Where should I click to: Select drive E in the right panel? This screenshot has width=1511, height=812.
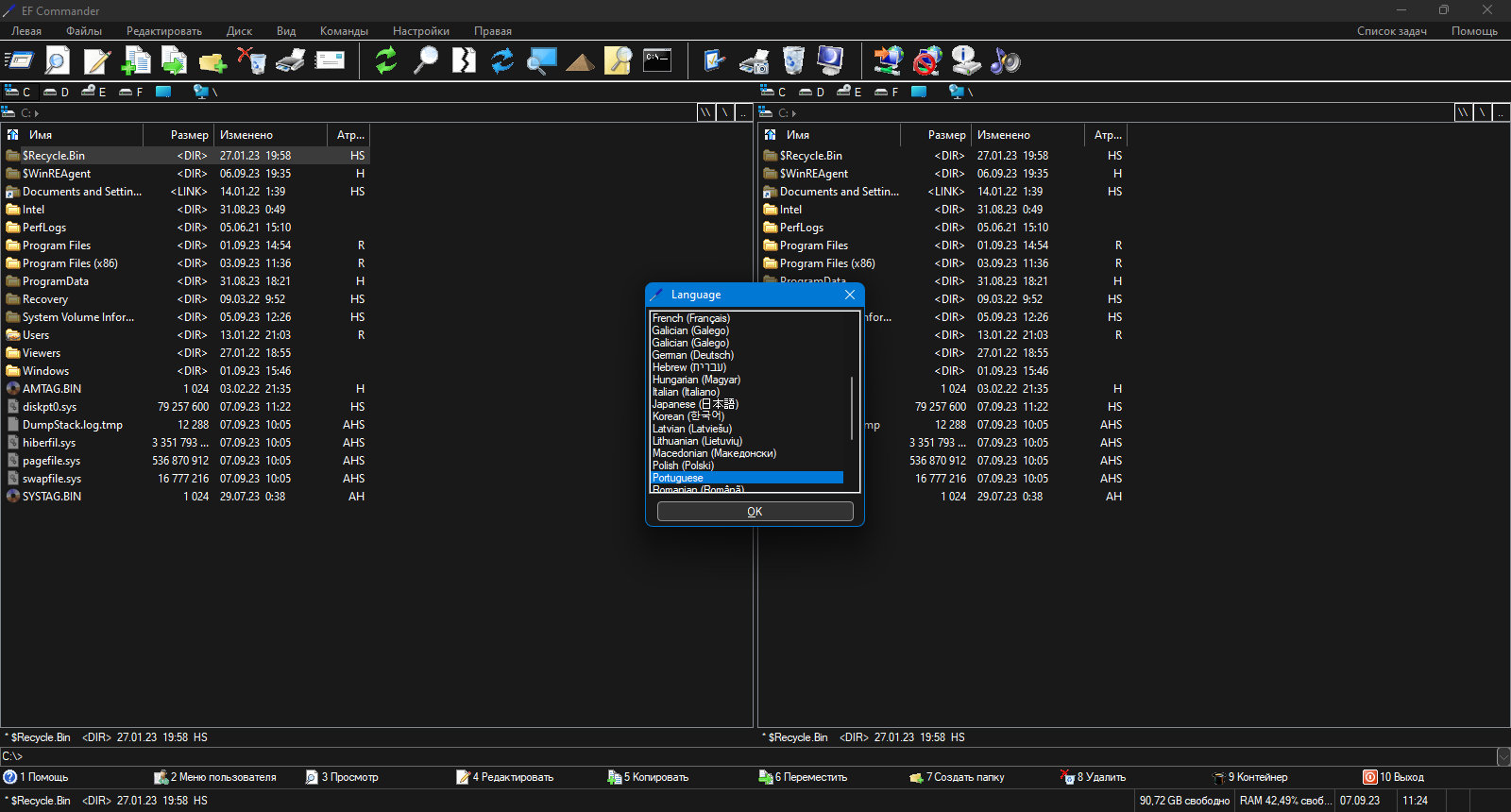850,92
